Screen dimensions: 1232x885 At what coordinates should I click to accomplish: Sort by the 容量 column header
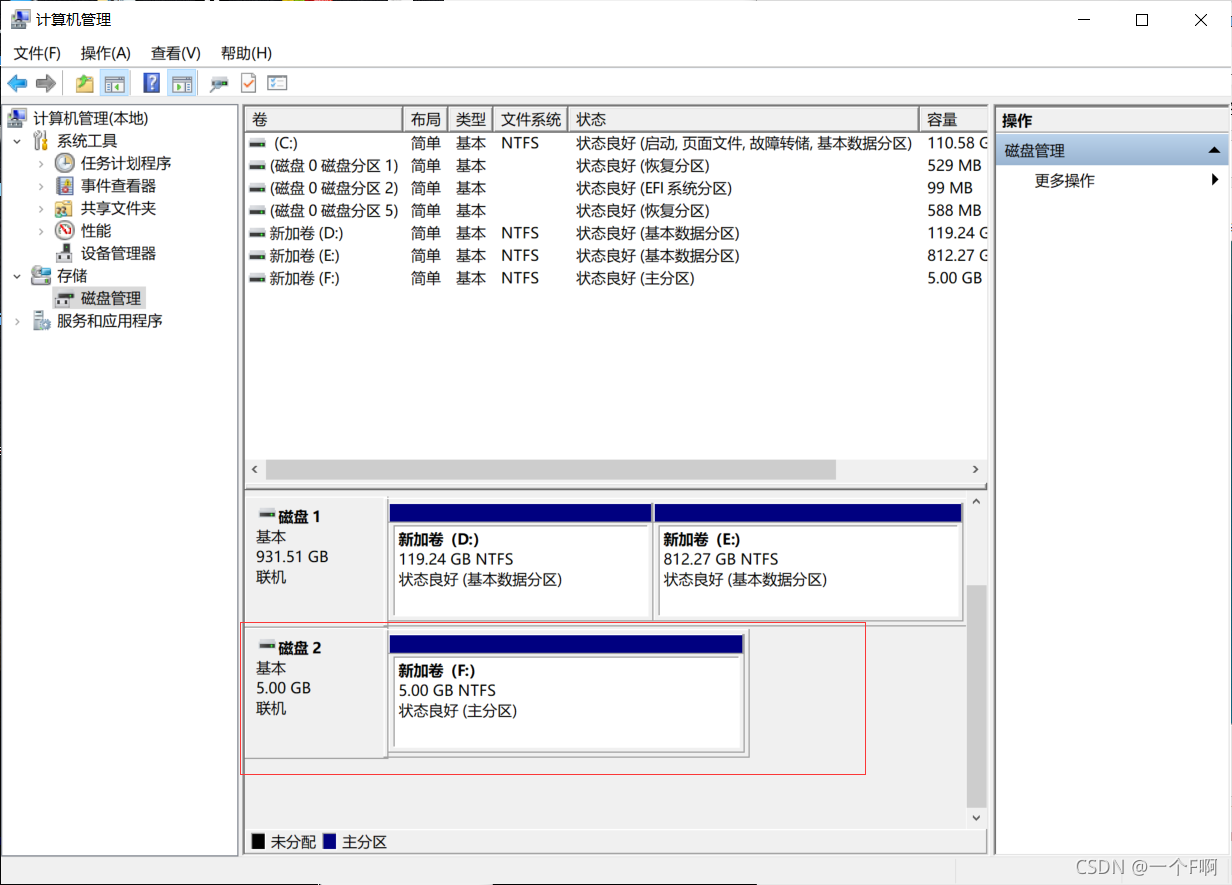(x=954, y=119)
